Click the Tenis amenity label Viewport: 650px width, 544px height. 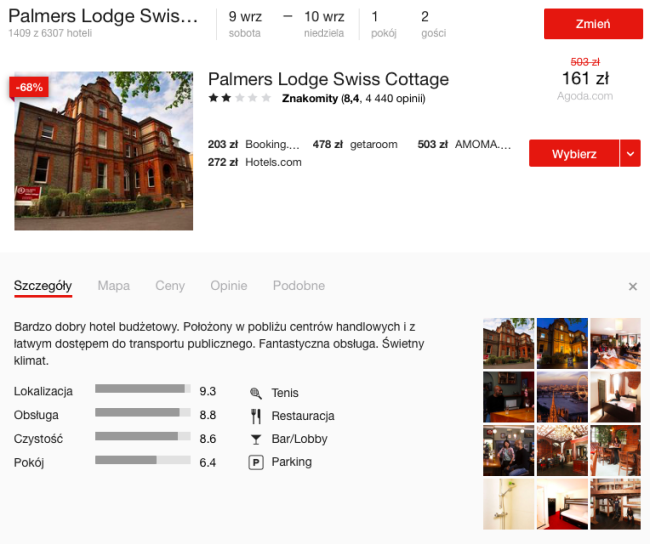[x=285, y=393]
